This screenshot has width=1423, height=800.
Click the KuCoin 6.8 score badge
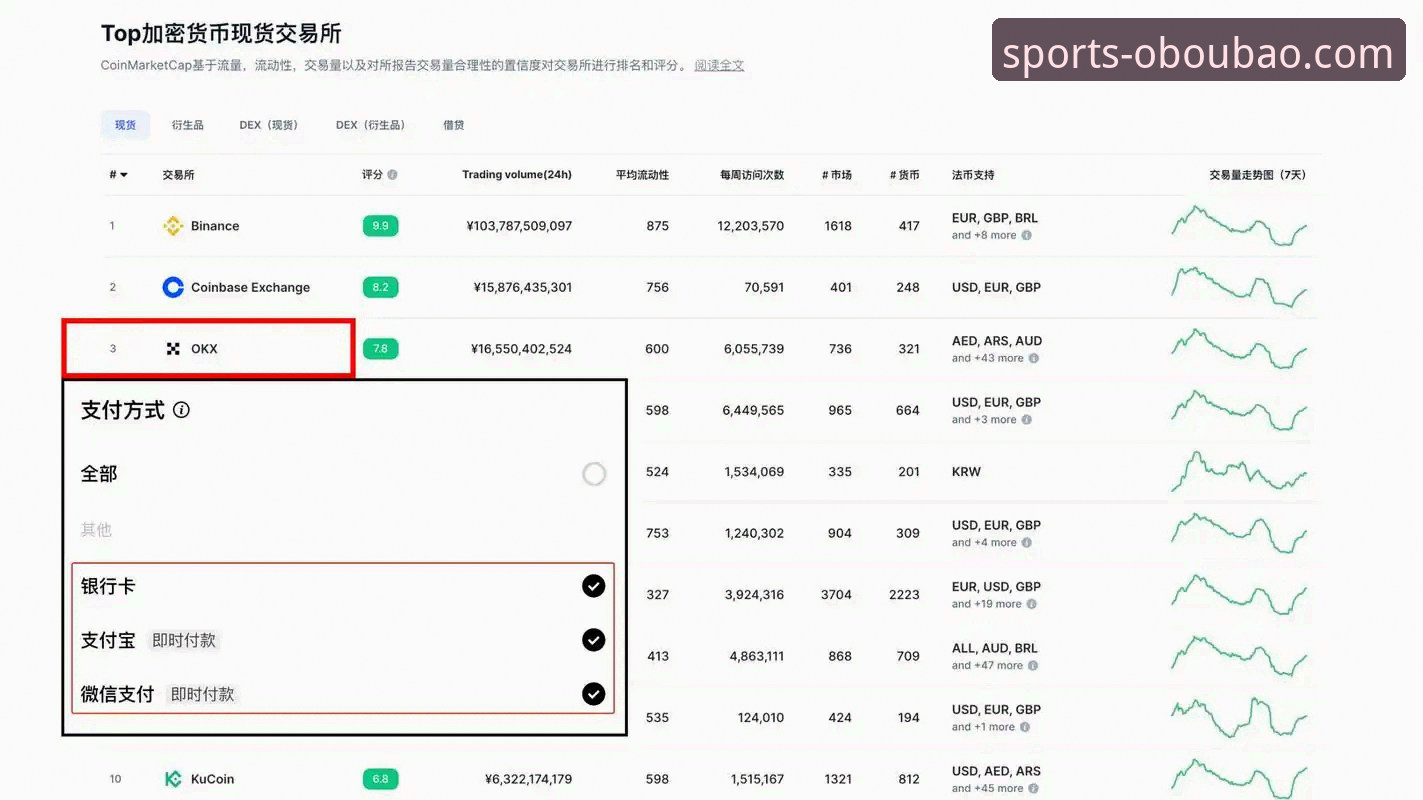coord(380,779)
